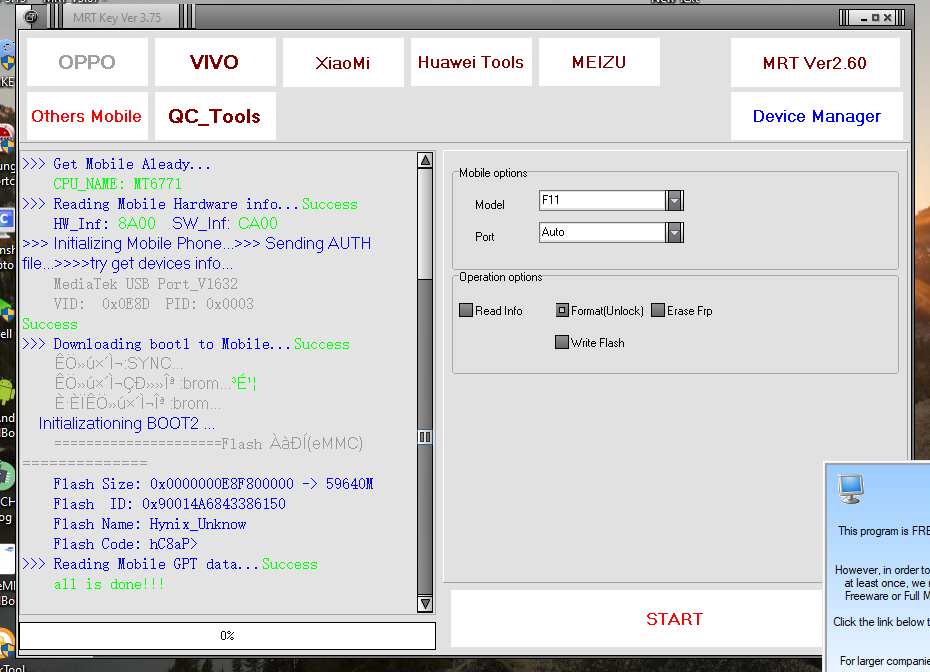Click 'Flash Code: hC8aP>' log line

point(125,544)
